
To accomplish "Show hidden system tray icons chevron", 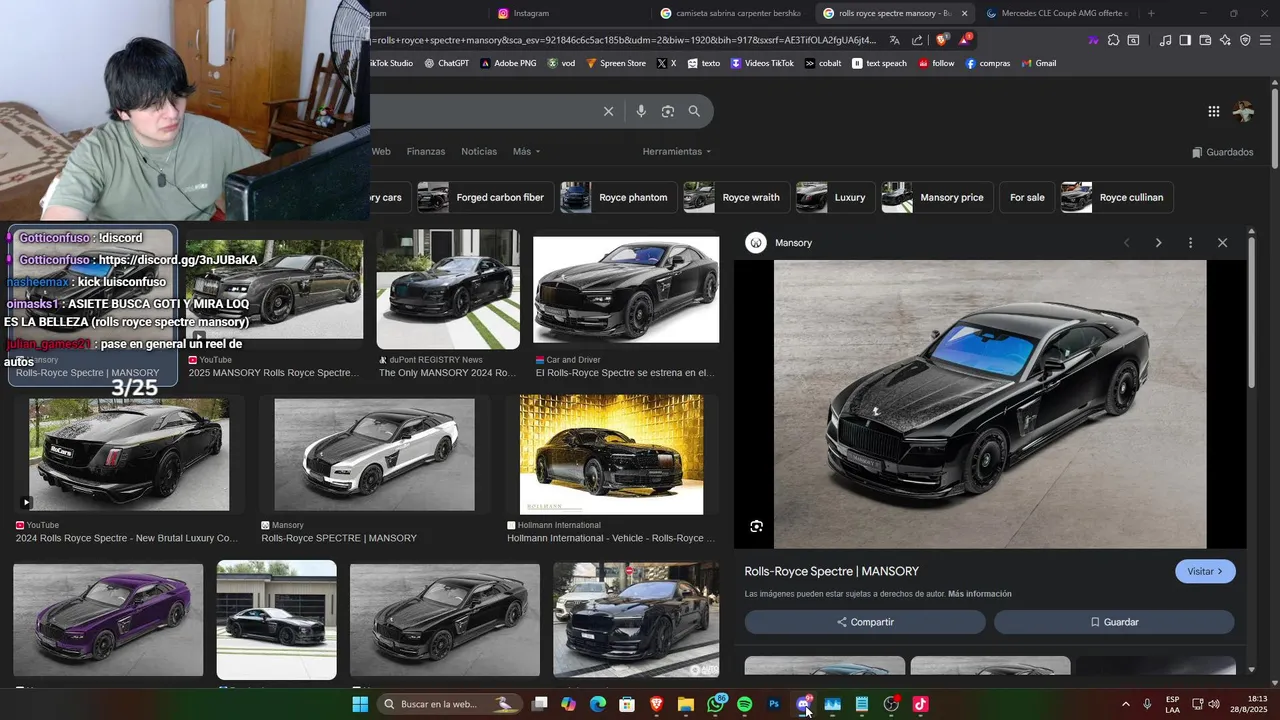I will tap(1125, 704).
